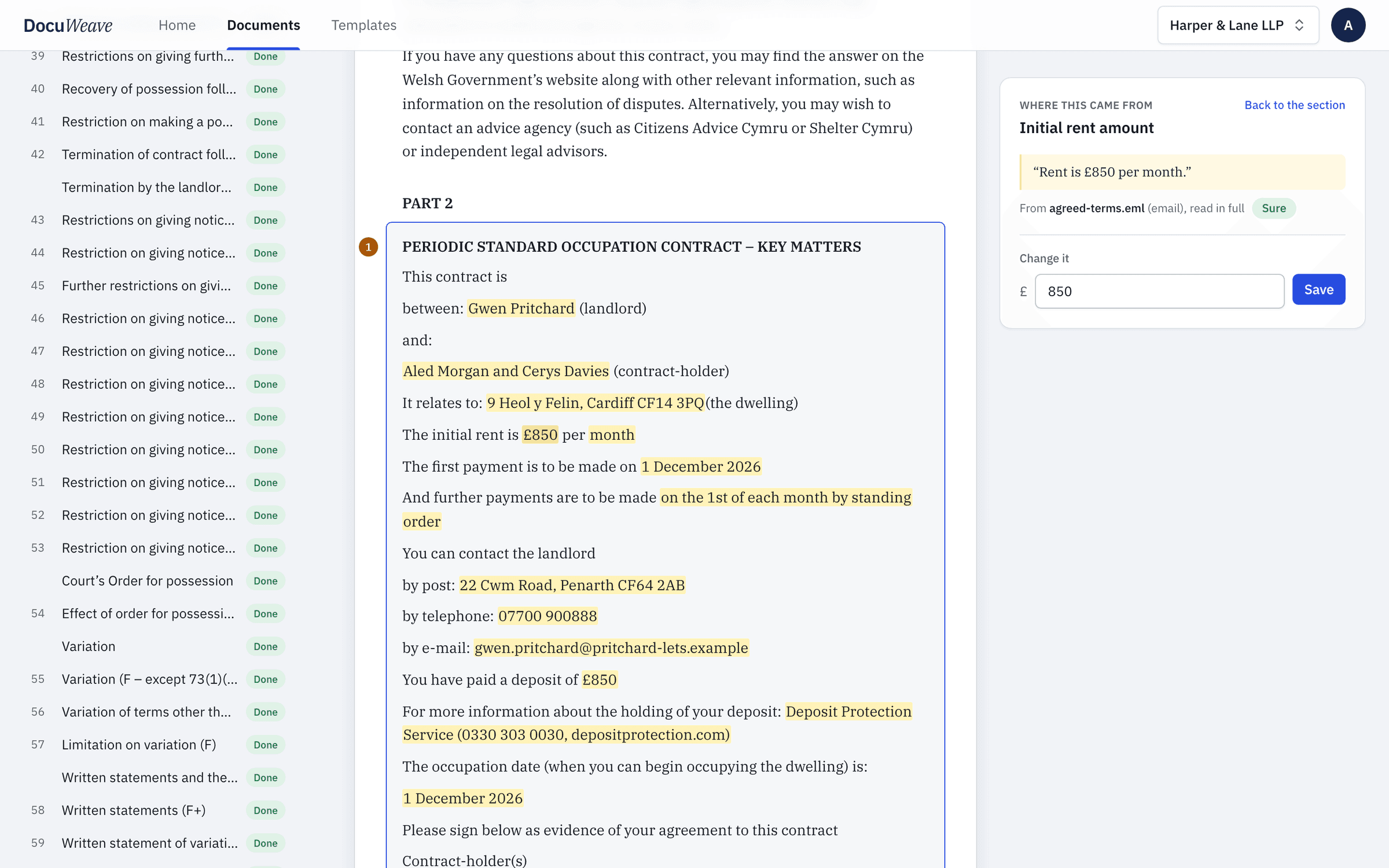Select the deposit amount £850 field

pos(599,679)
